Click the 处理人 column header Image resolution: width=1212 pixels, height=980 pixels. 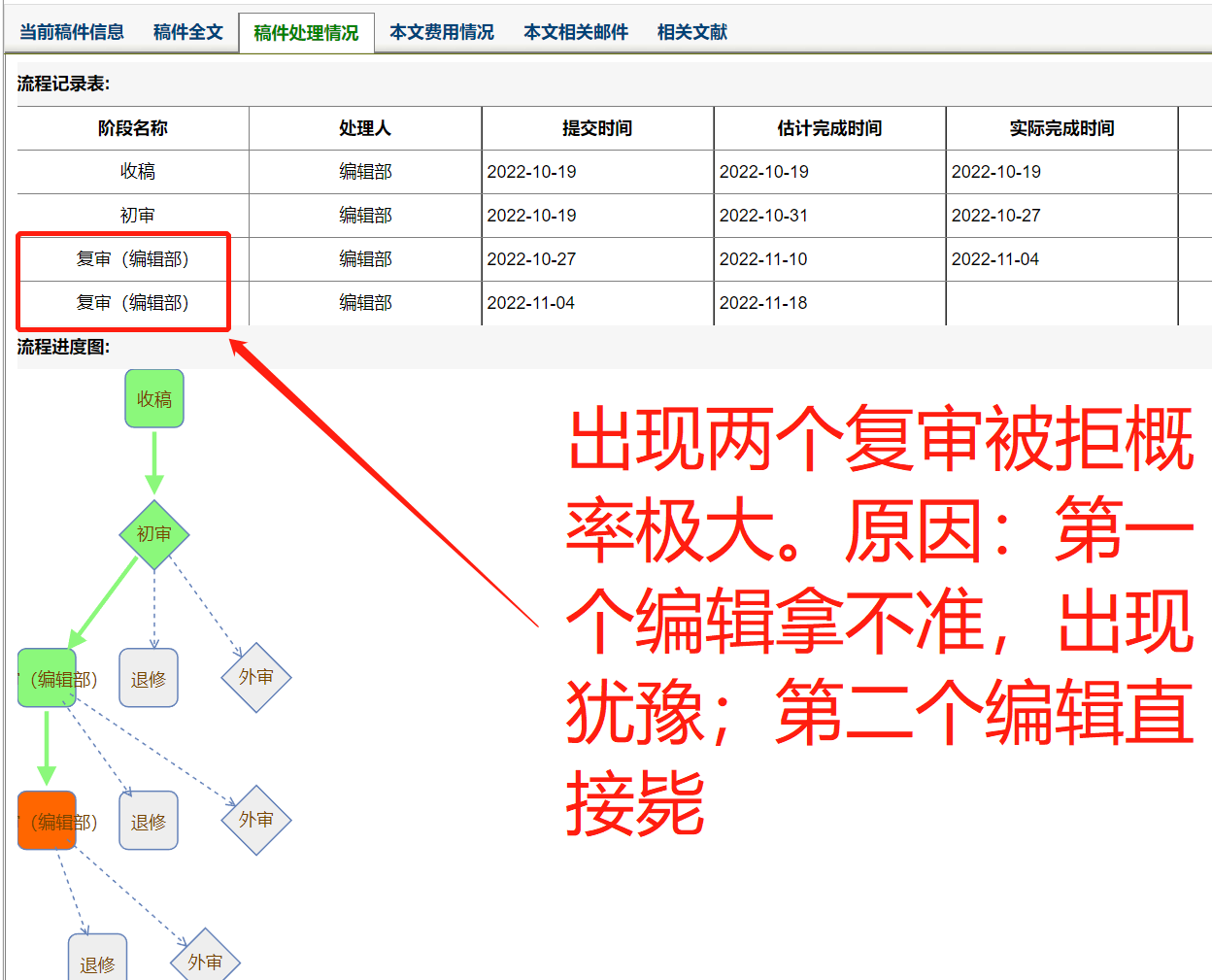pos(365,128)
